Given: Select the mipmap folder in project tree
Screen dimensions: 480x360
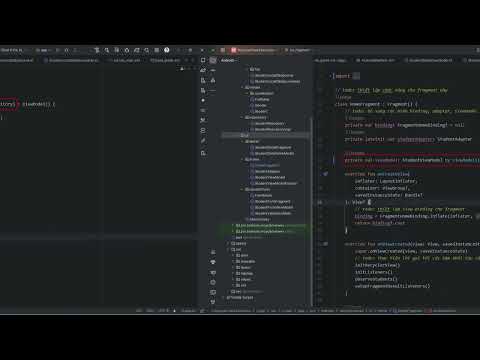Looking at the screenshot, I should point(245,273).
